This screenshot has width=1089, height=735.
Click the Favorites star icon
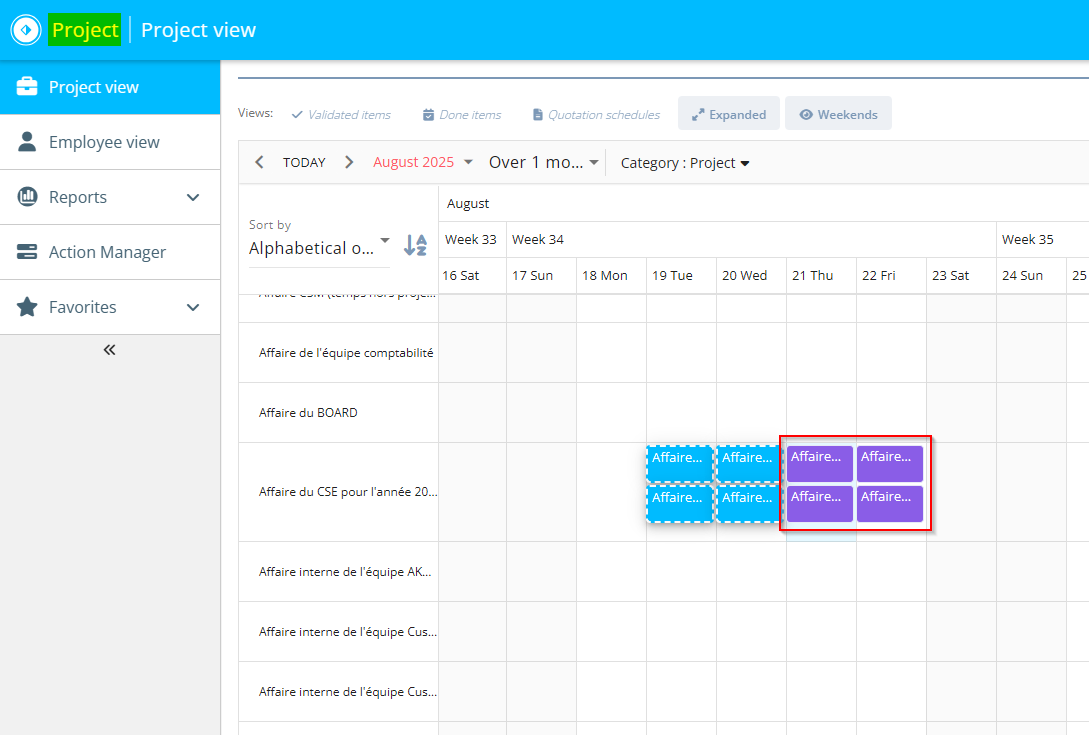pyautogui.click(x=28, y=307)
